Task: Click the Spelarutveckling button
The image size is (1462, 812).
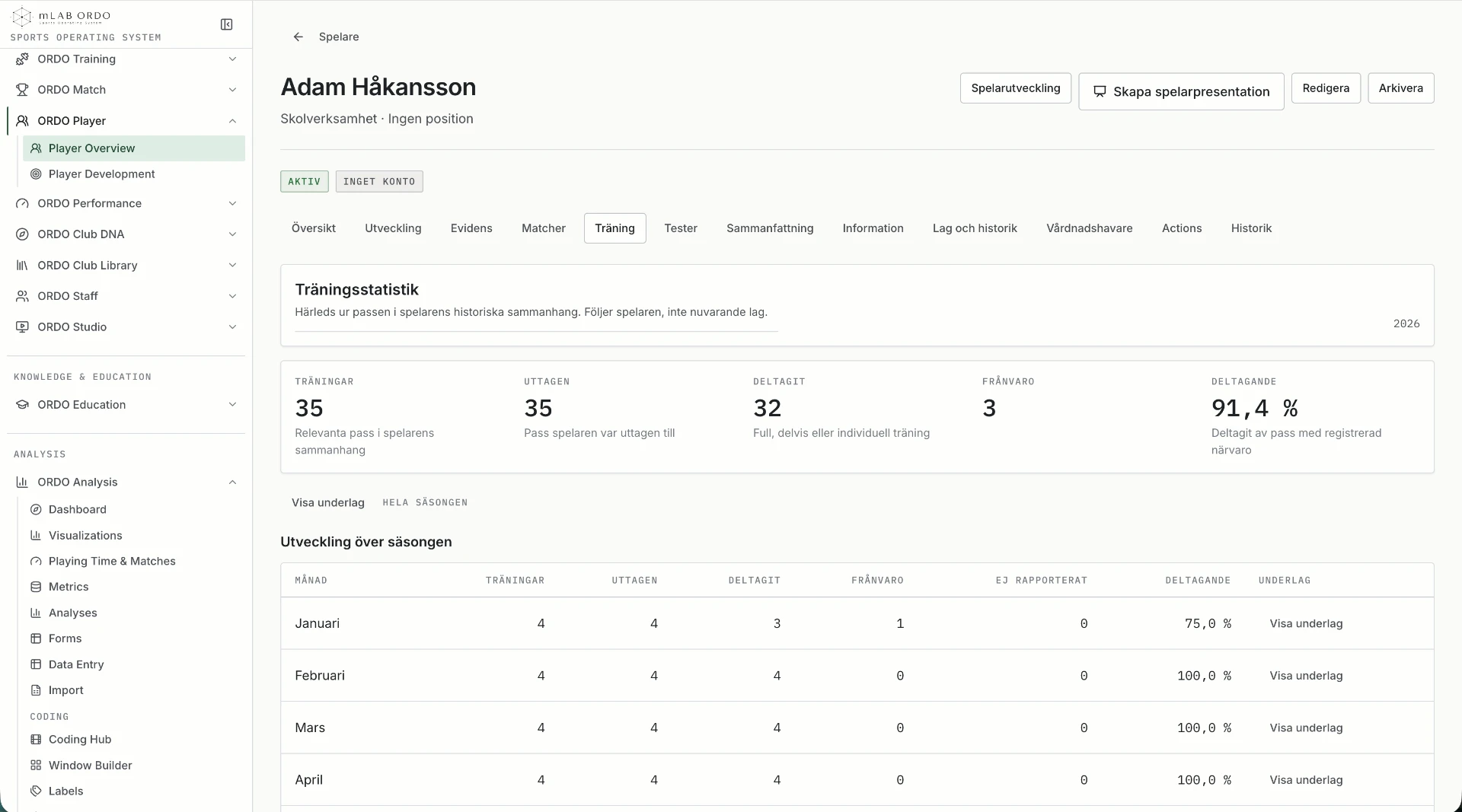Action: [1016, 88]
